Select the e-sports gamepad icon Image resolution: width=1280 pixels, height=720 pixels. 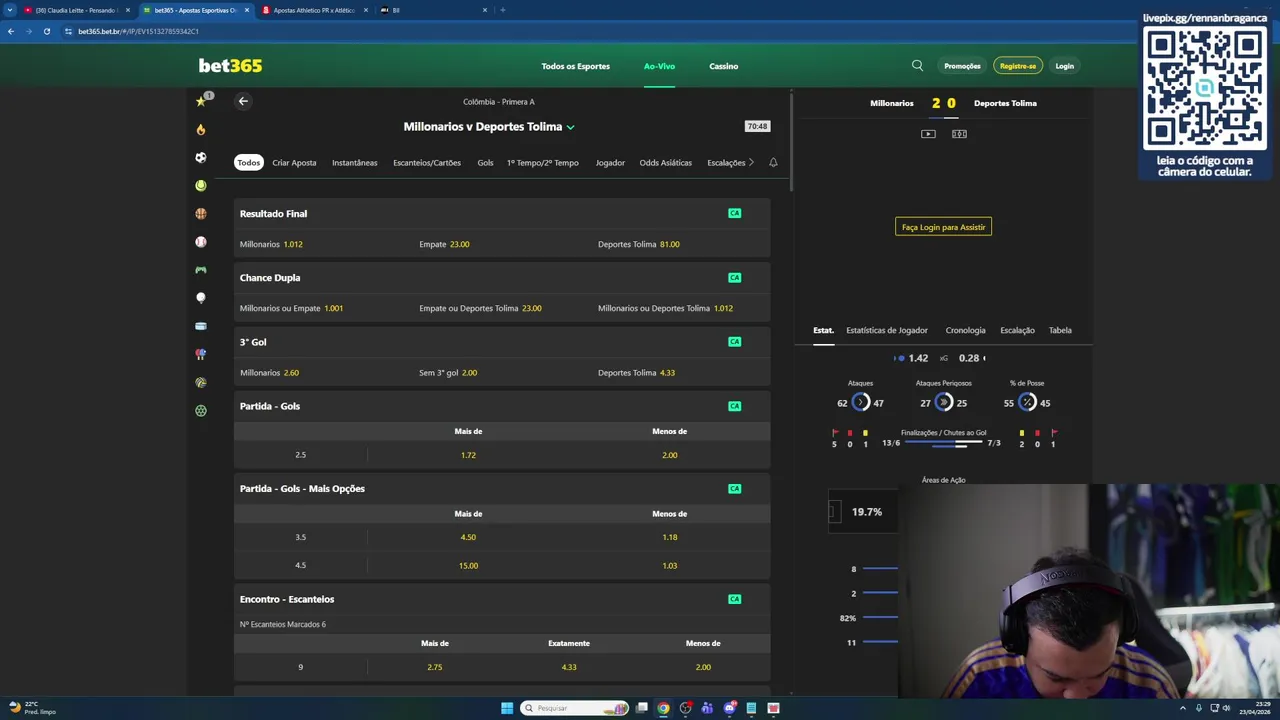pyautogui.click(x=201, y=270)
